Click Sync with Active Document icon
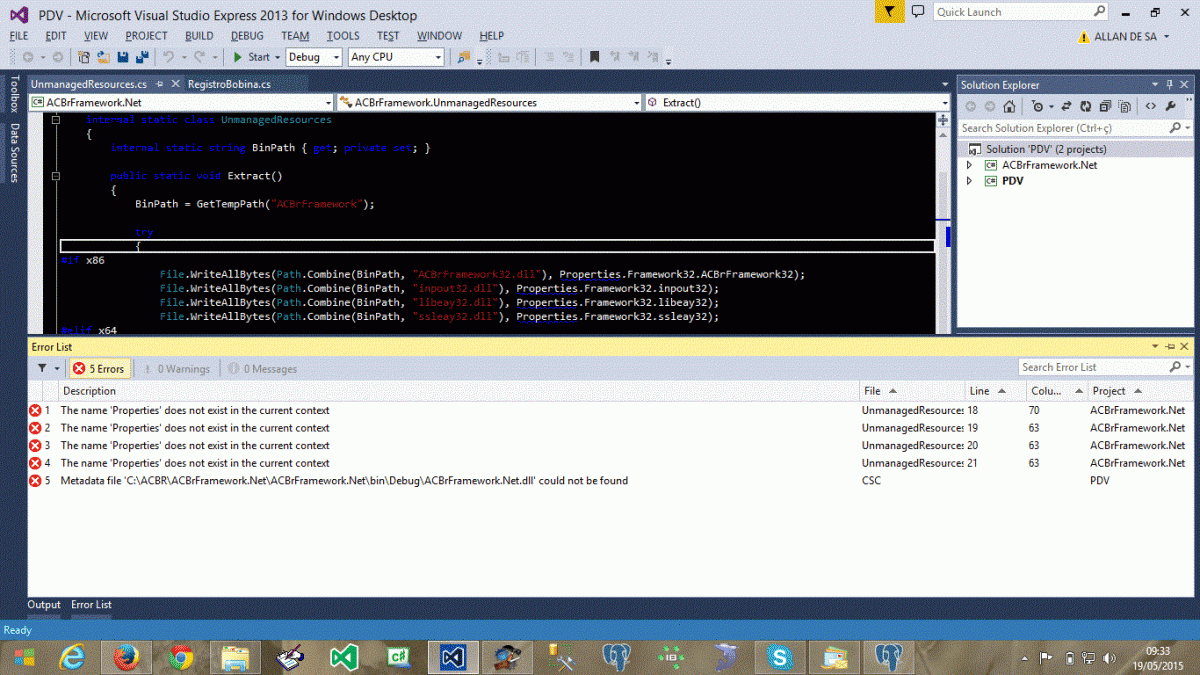This screenshot has height=675, width=1200. click(1068, 107)
